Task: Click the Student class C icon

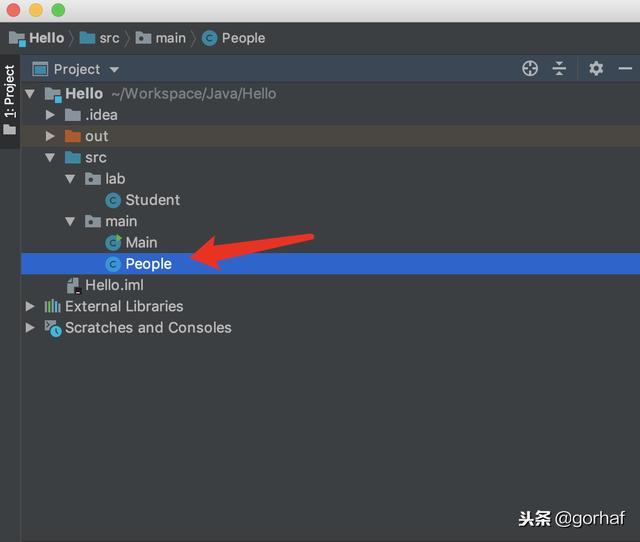Action: pos(113,200)
